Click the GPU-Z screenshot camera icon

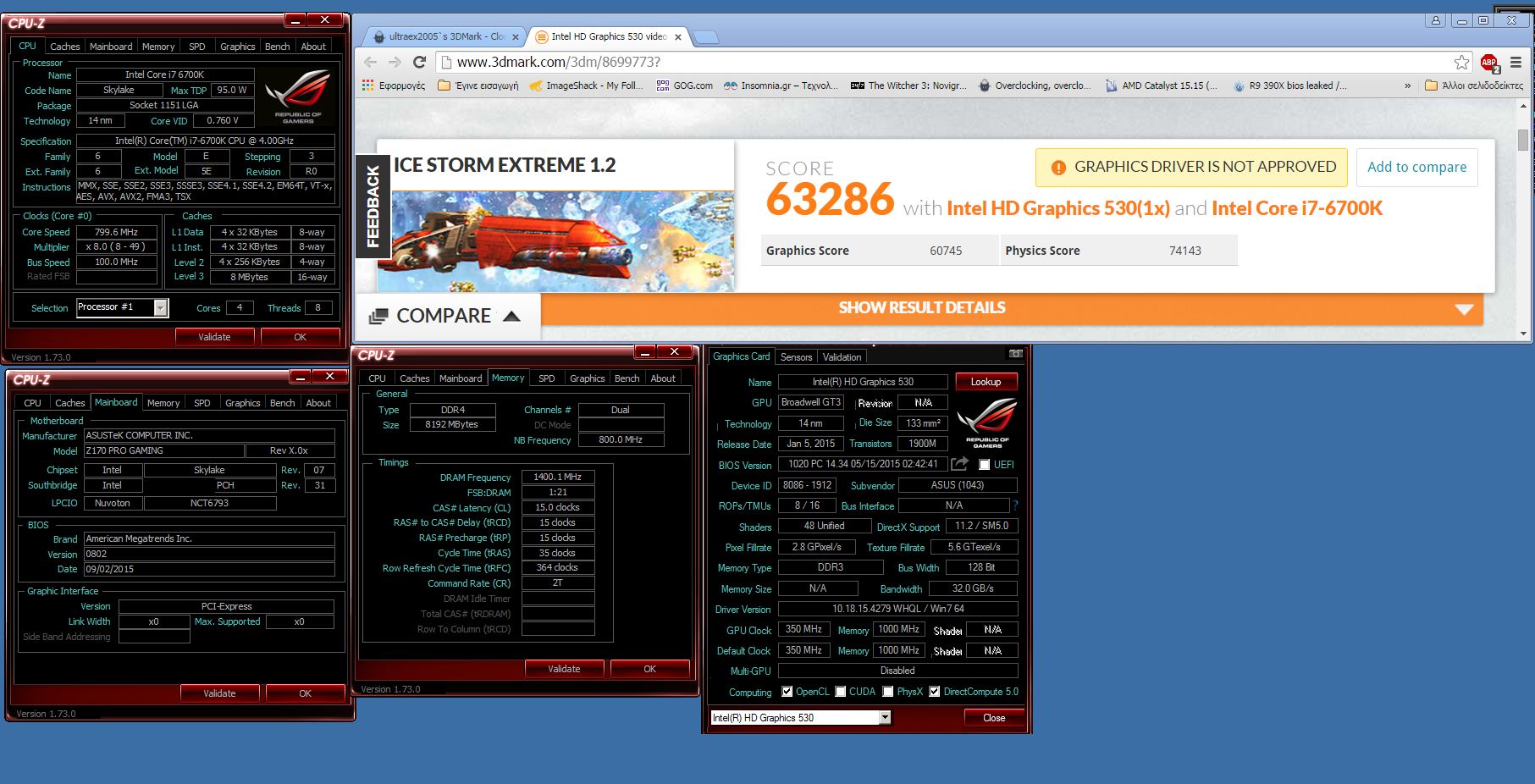coord(1015,354)
